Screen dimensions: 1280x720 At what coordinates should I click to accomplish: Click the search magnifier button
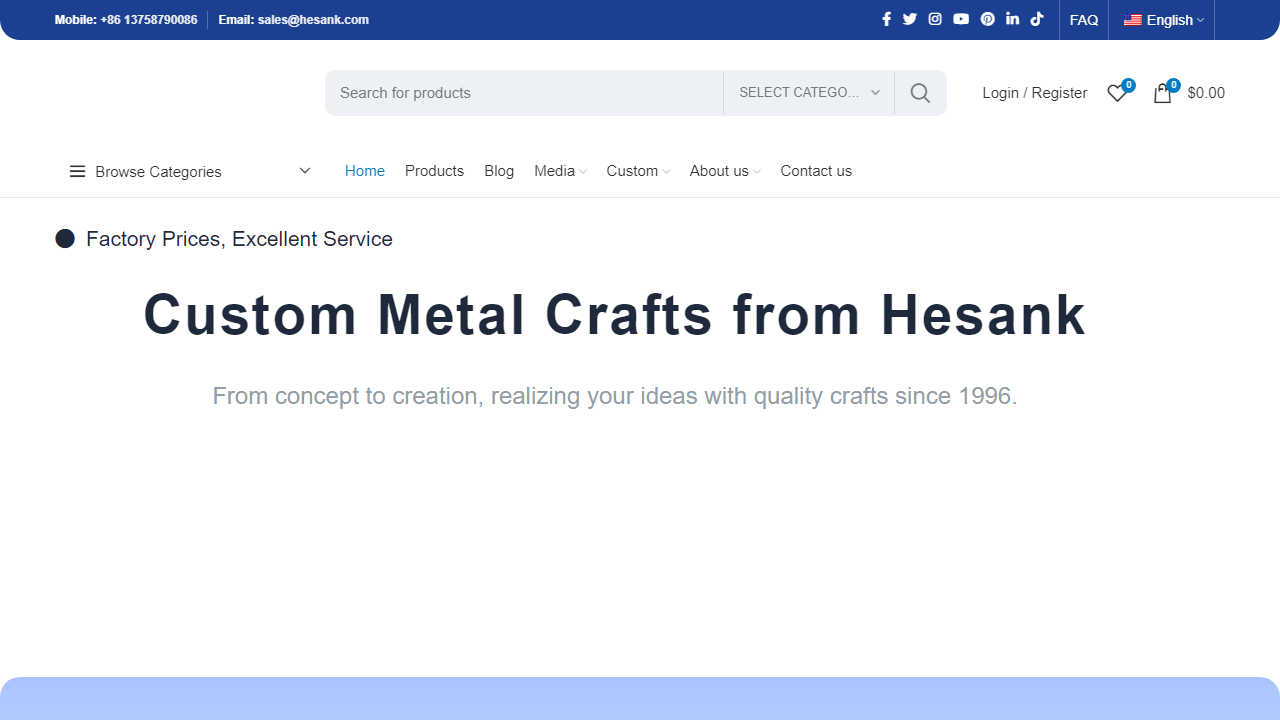[x=921, y=93]
